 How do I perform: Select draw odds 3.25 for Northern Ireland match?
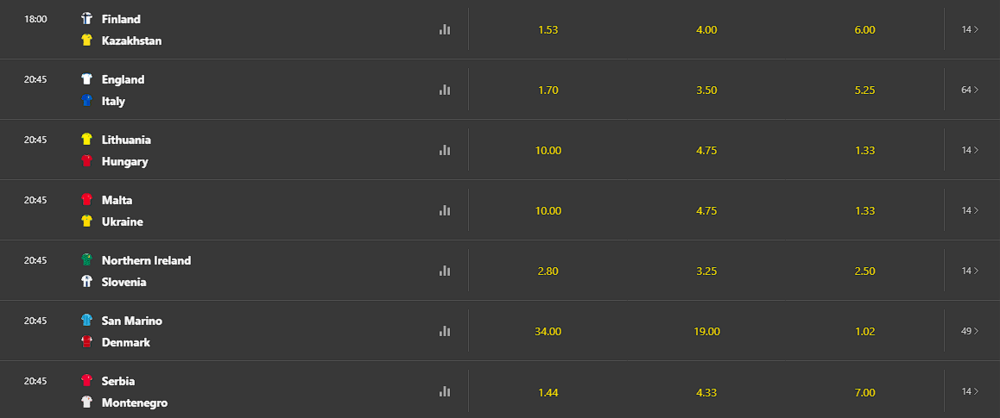(x=707, y=271)
